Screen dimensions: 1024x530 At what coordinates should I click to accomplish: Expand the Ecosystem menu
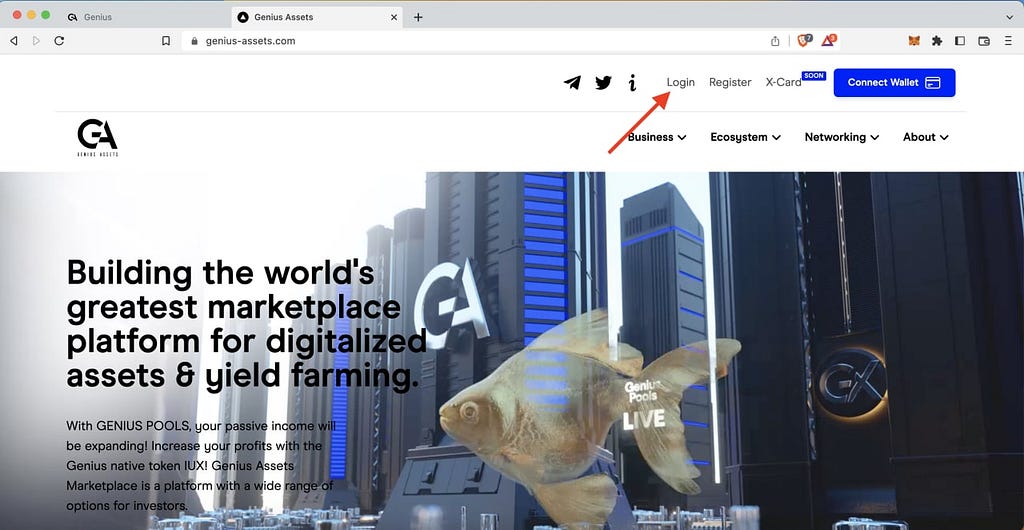(x=746, y=137)
